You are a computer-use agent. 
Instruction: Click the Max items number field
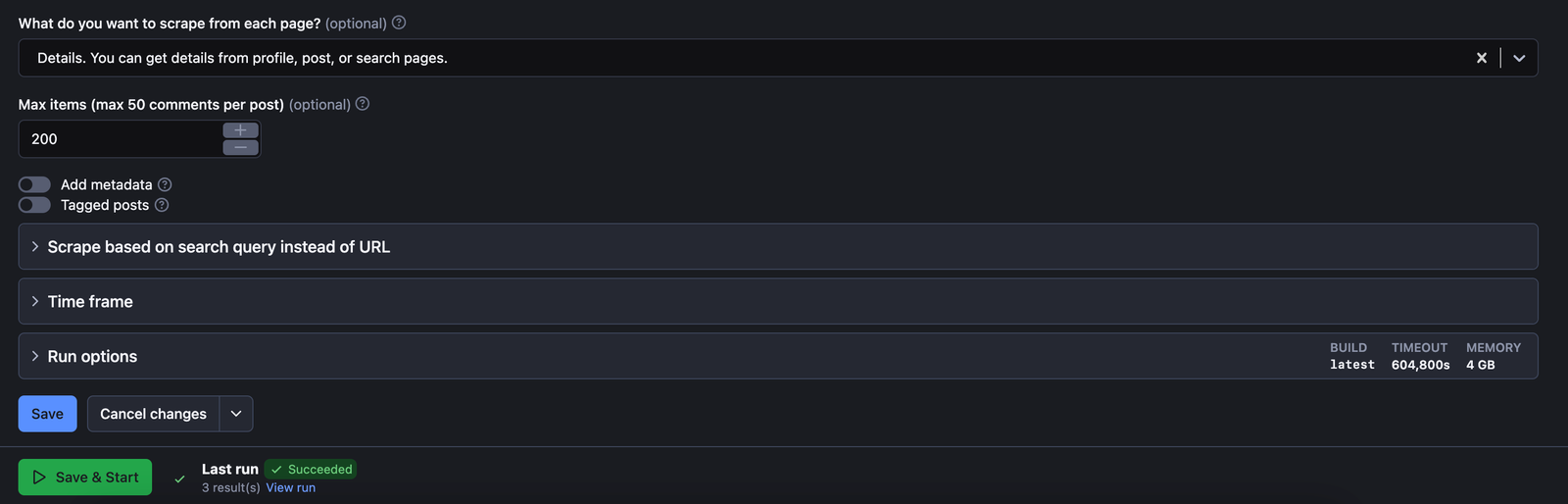coord(120,139)
